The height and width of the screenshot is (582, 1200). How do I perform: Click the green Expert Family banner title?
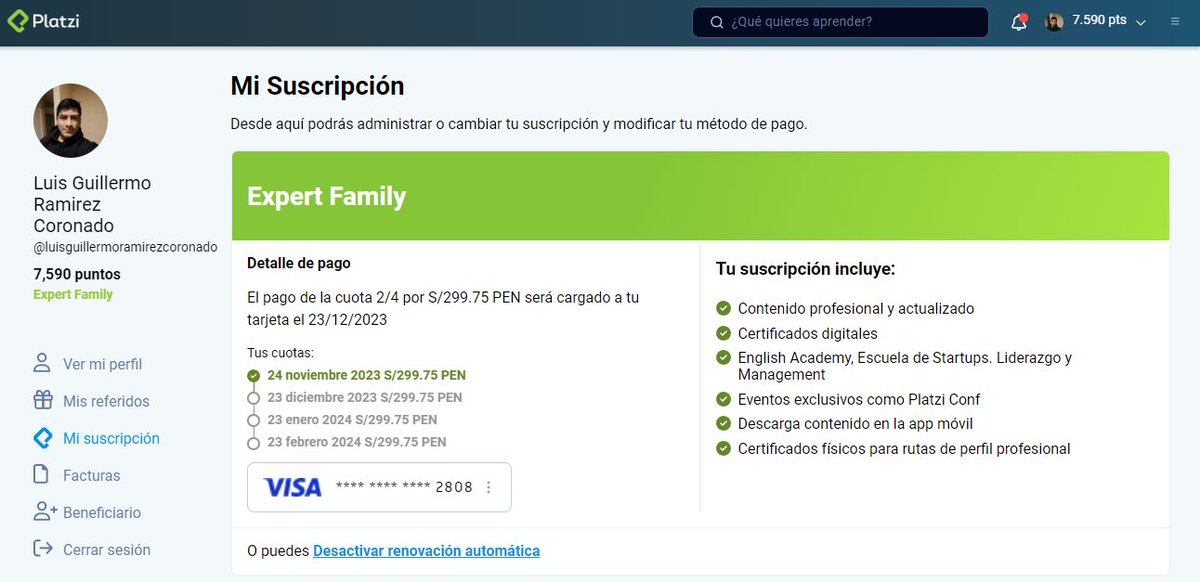[x=326, y=196]
